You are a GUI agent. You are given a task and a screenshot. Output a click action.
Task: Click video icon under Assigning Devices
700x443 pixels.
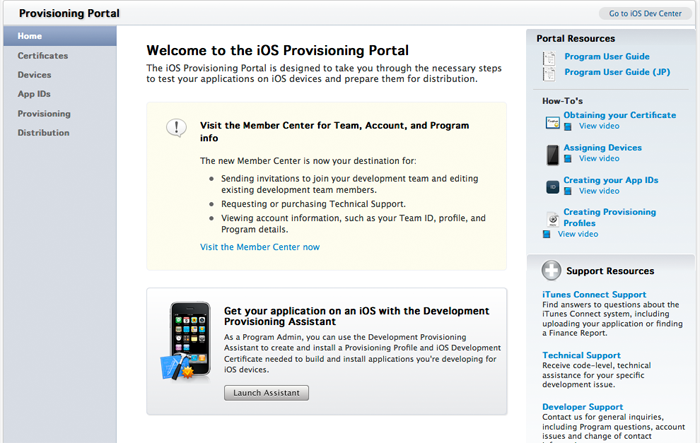568,159
